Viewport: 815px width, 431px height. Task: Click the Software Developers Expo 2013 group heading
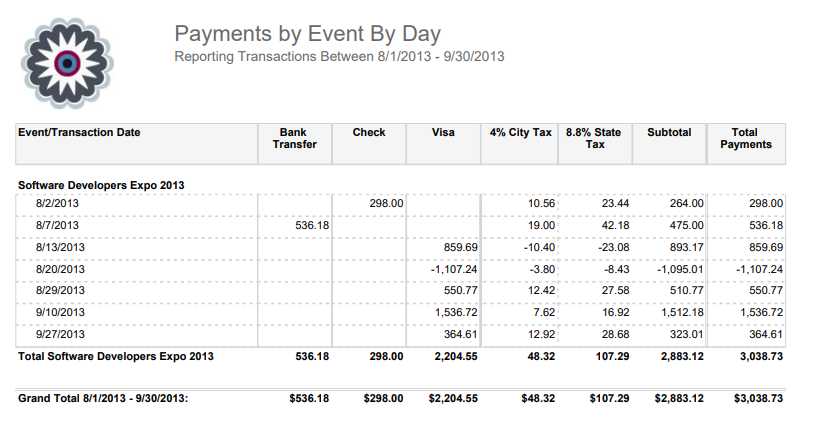pos(101,185)
